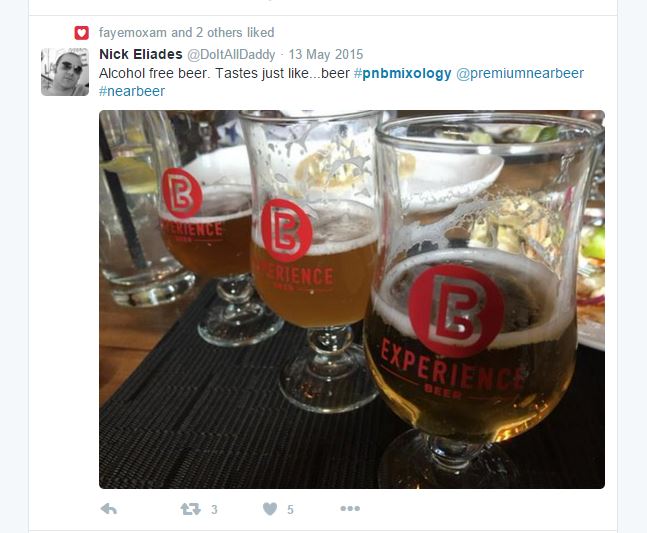Open the Nick Eliades display name link
647x533 pixels.
tap(141, 54)
